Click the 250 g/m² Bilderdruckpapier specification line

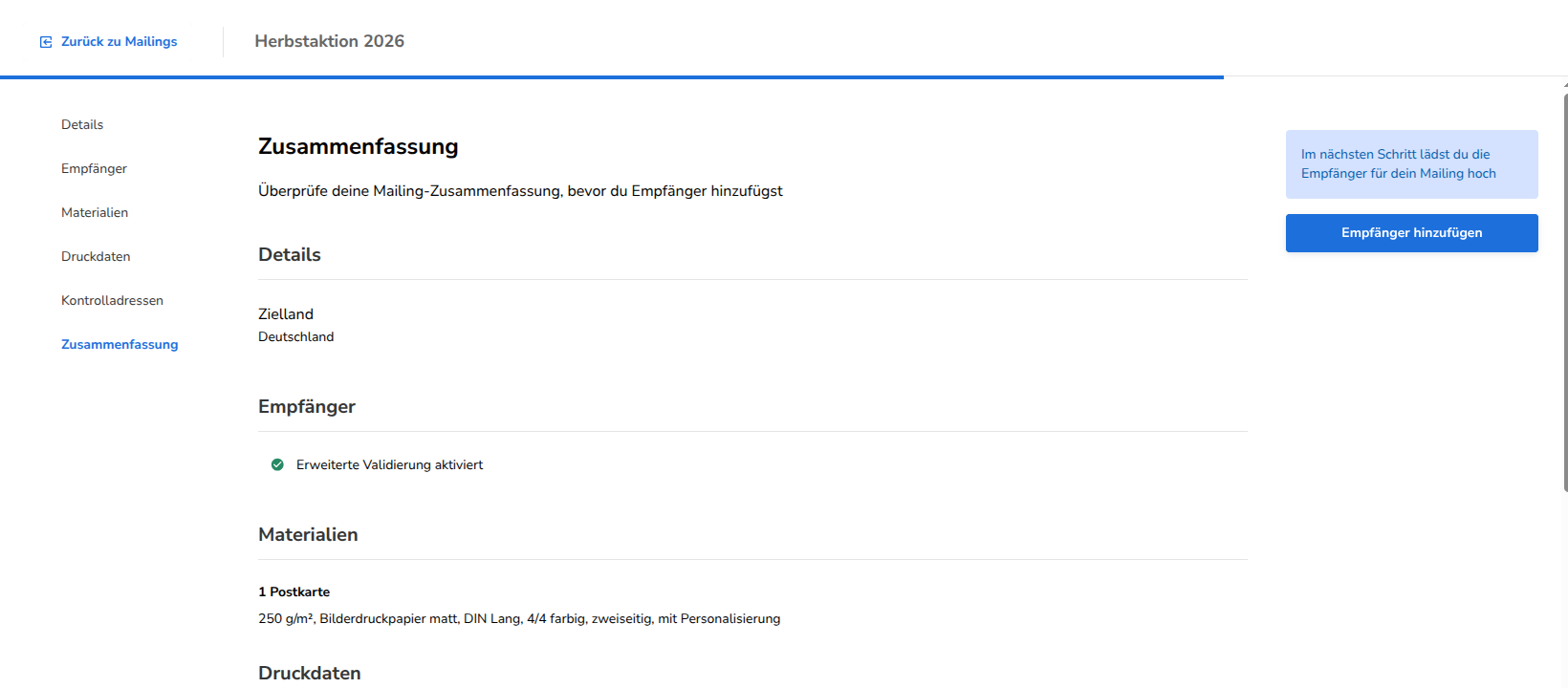(x=519, y=618)
